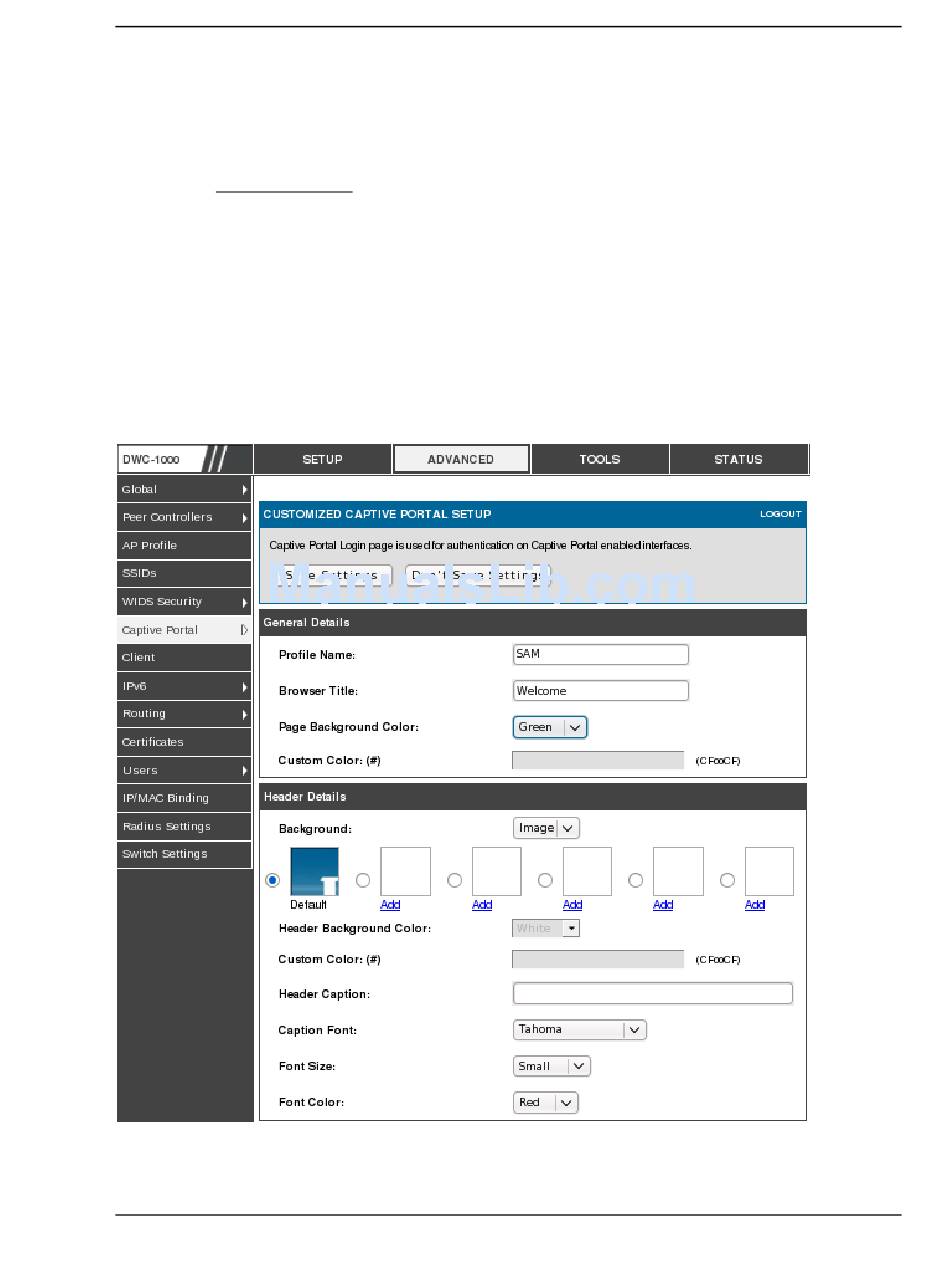The image size is (950, 1276).
Task: Expand the Global submenu arrow
Action: 244,489
